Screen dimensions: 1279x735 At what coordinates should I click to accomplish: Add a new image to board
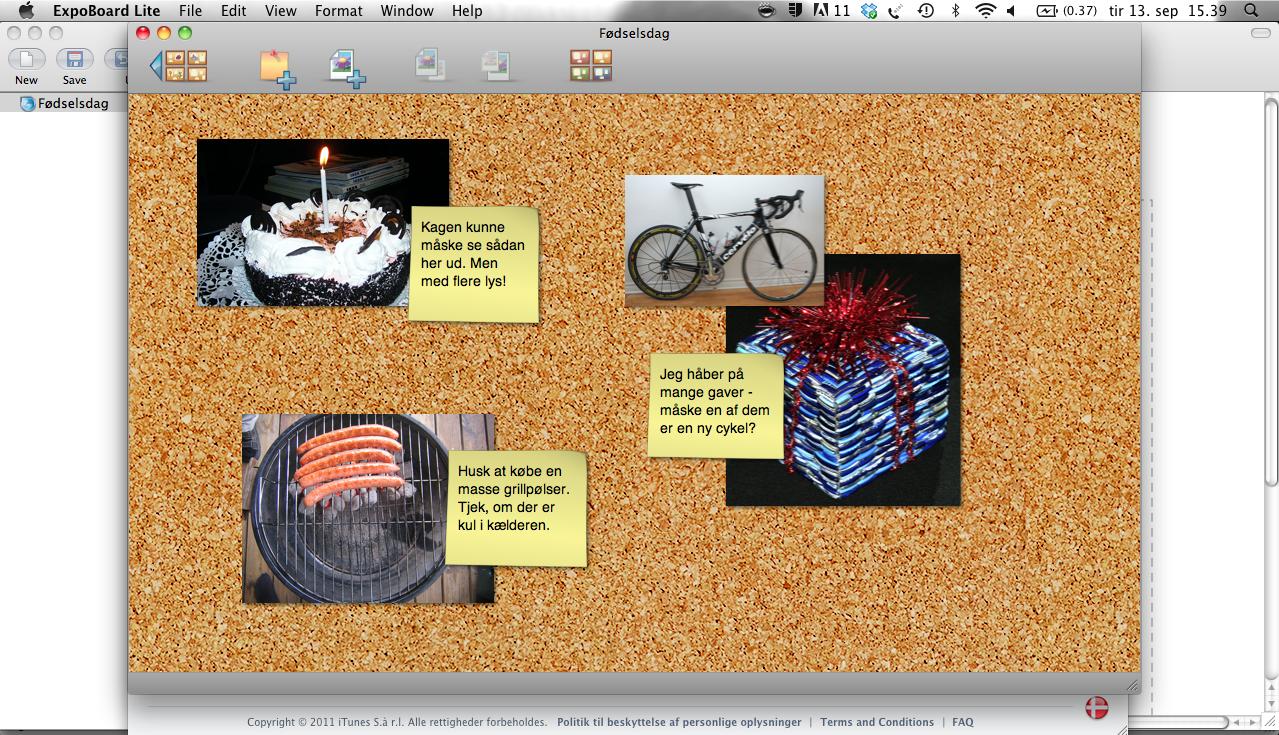[347, 68]
